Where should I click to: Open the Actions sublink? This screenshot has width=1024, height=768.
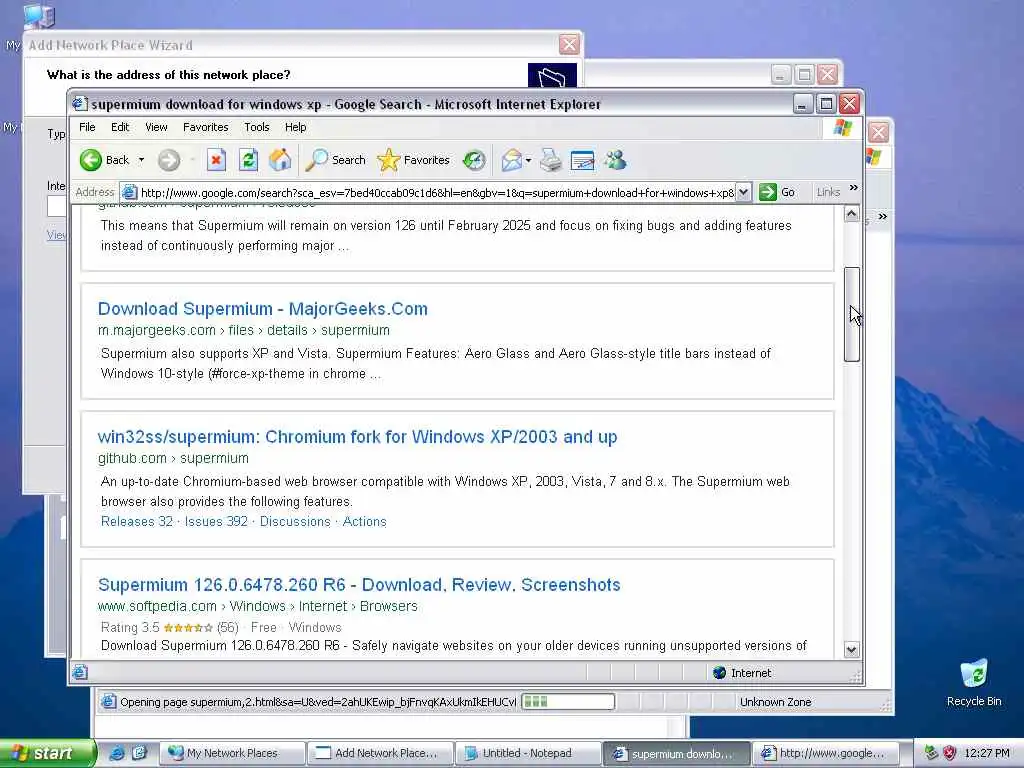[x=364, y=521]
